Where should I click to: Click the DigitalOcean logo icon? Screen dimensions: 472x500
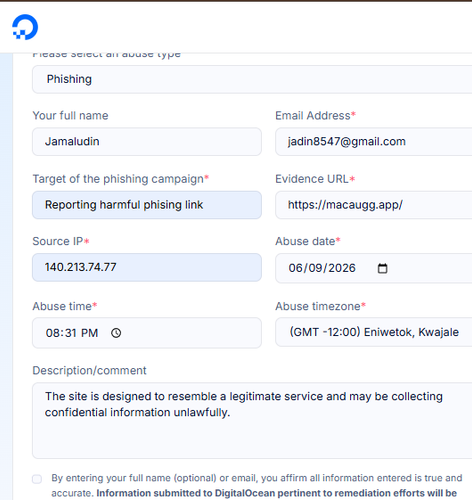point(25,27)
